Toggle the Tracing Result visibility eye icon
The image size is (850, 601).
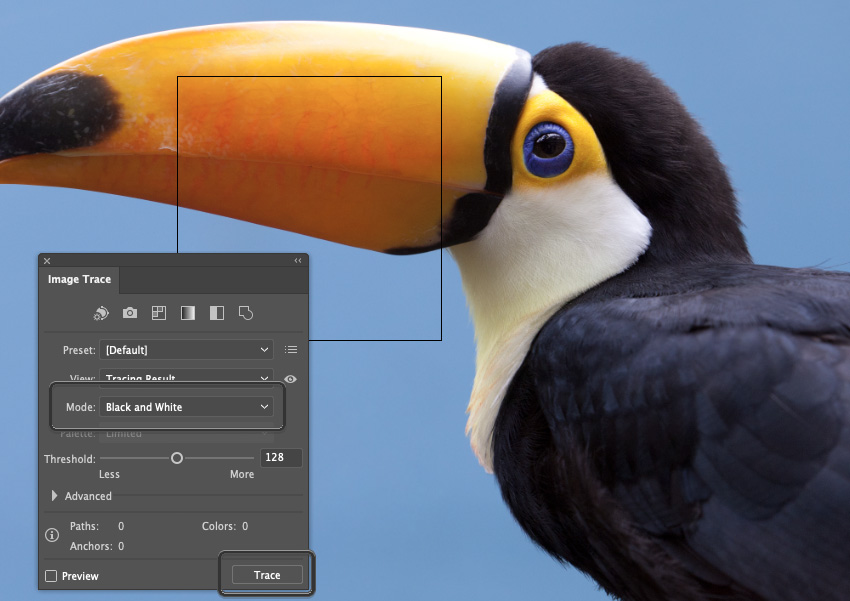coord(289,378)
